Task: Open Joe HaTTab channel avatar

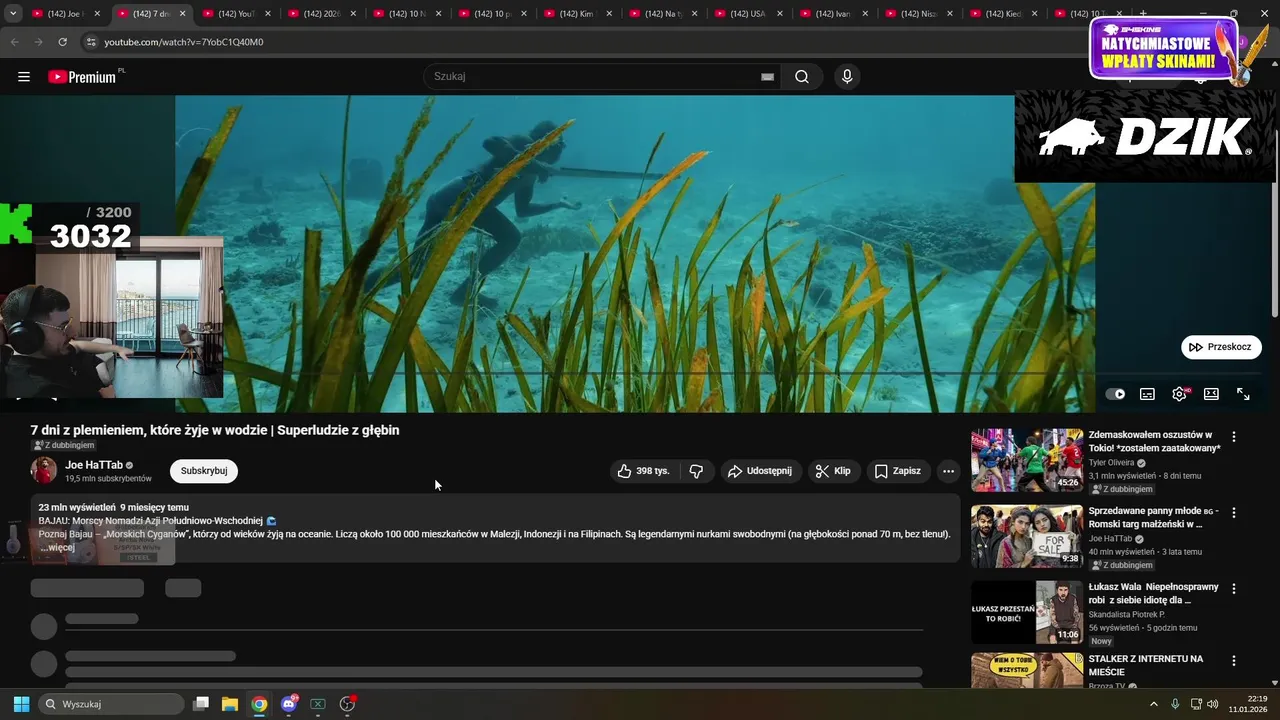Action: click(44, 470)
